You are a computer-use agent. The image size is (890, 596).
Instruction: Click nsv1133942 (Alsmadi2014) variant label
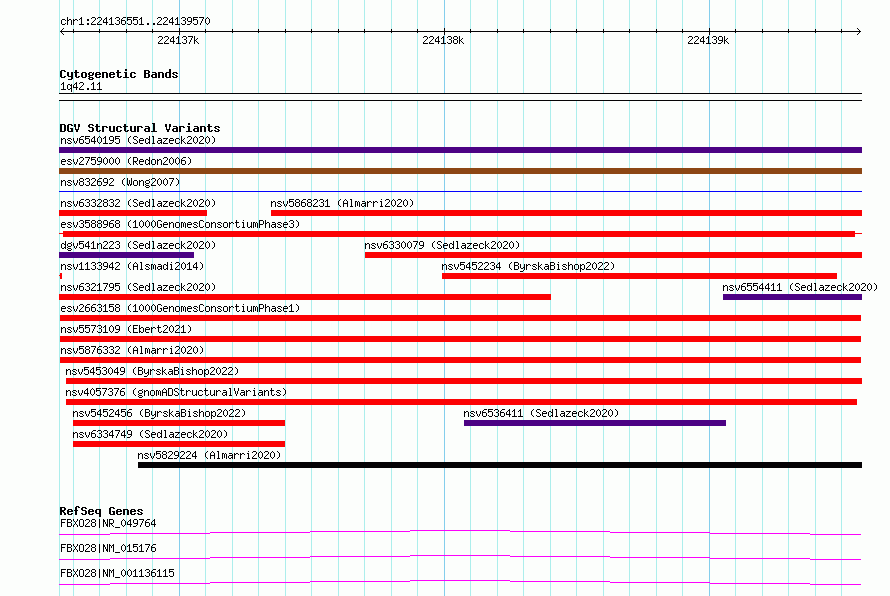[132, 266]
